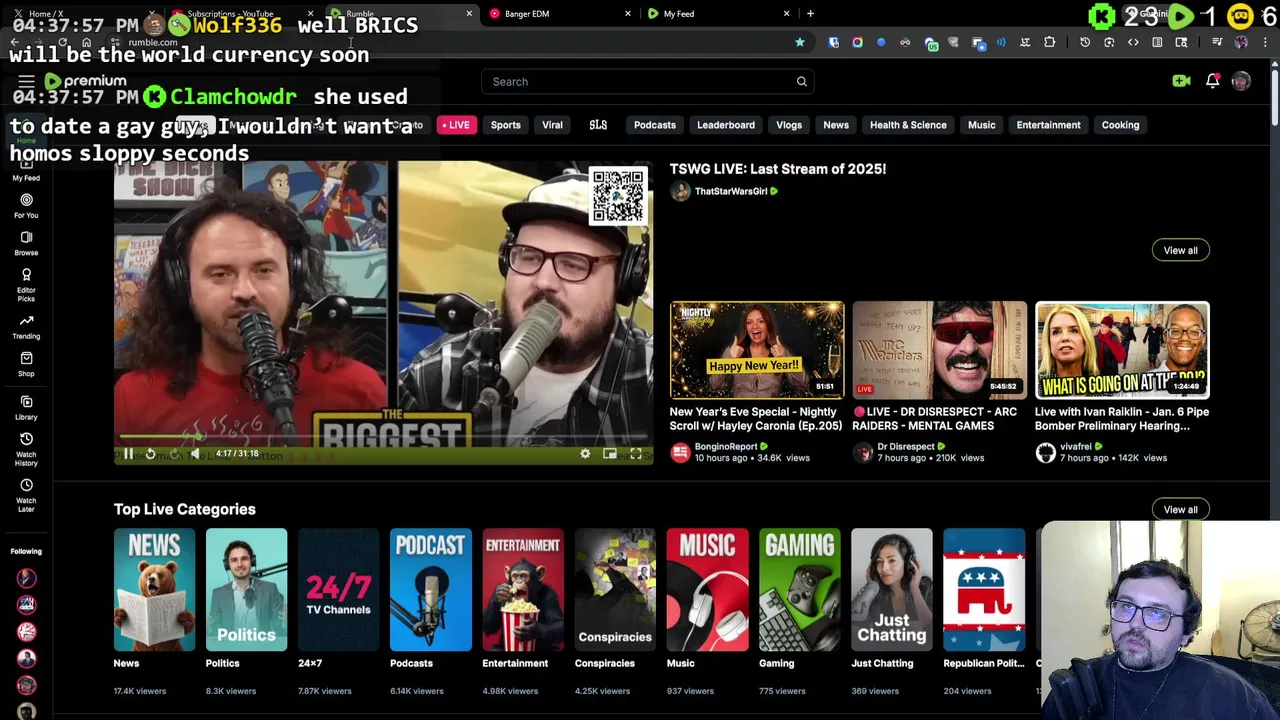Open the user profile avatar menu
The height and width of the screenshot is (720, 1280).
(1241, 81)
